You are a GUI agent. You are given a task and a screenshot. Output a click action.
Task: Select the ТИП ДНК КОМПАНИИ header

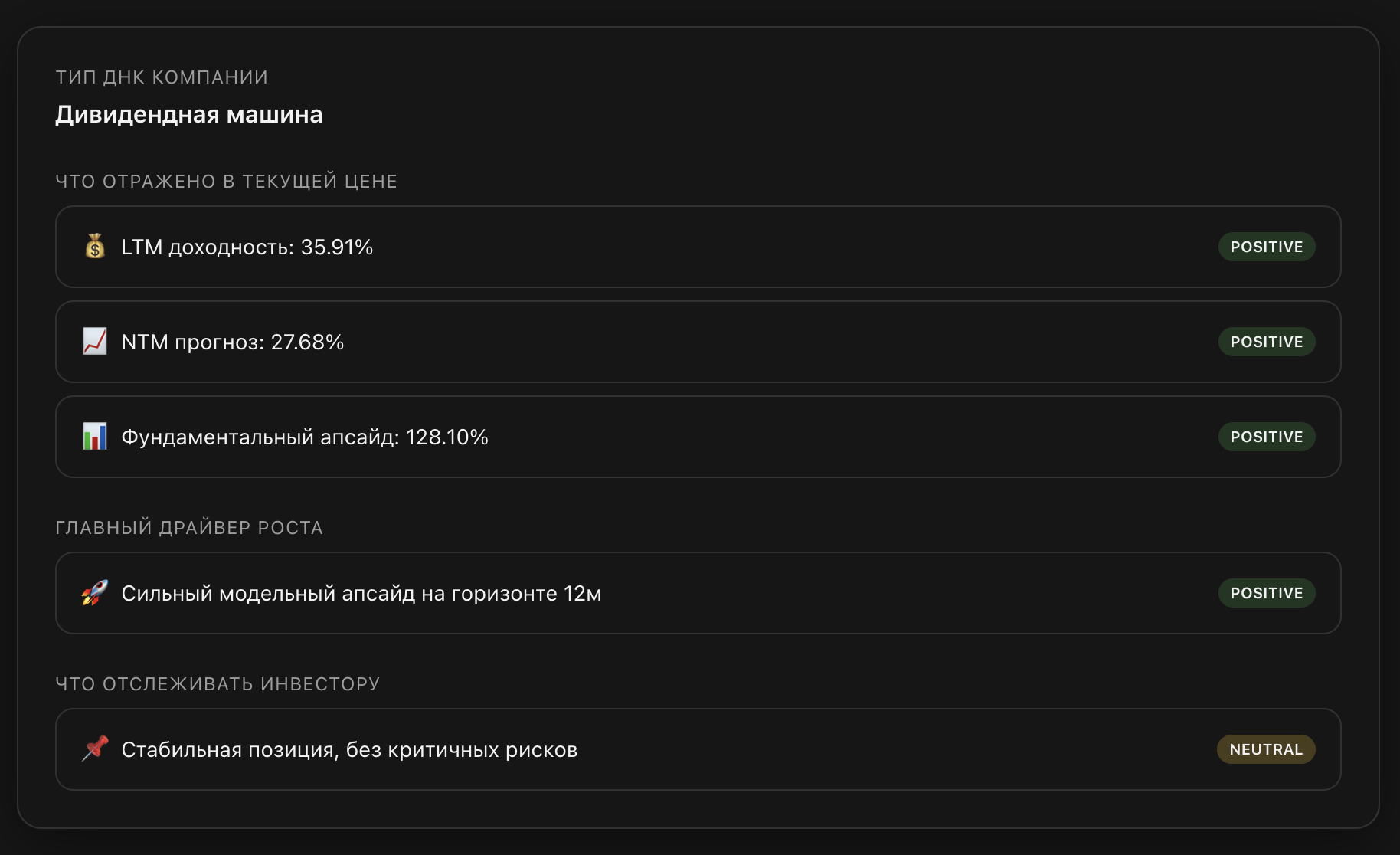161,77
